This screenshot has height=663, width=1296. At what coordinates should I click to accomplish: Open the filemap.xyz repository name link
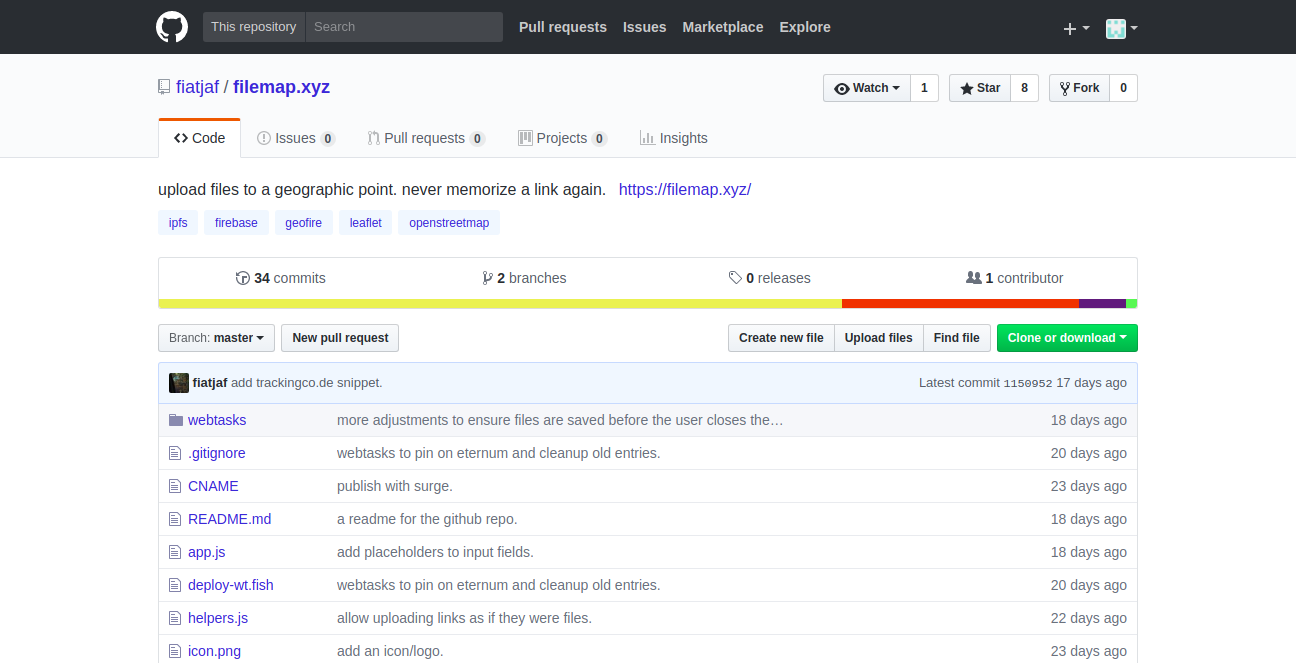[x=281, y=87]
